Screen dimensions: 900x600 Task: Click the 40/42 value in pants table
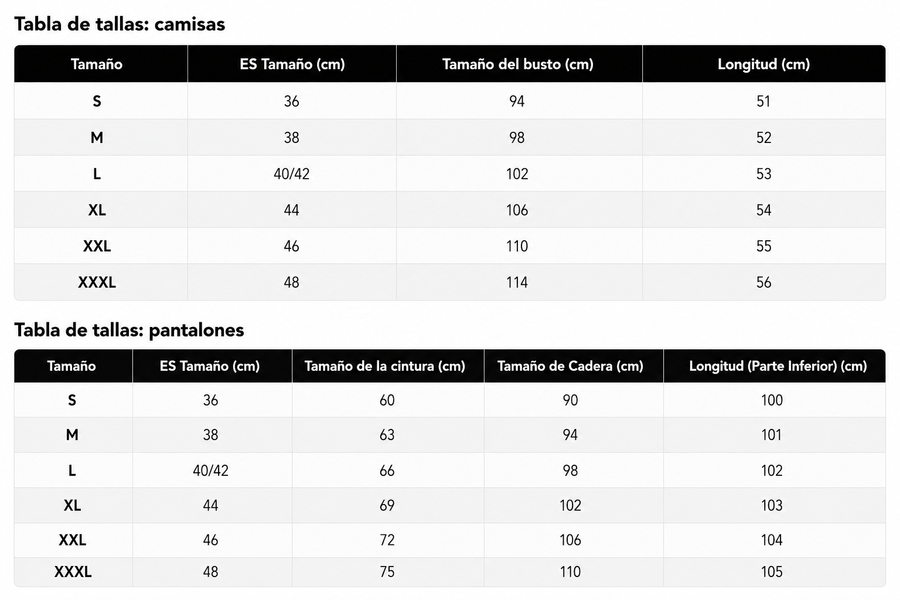(211, 471)
